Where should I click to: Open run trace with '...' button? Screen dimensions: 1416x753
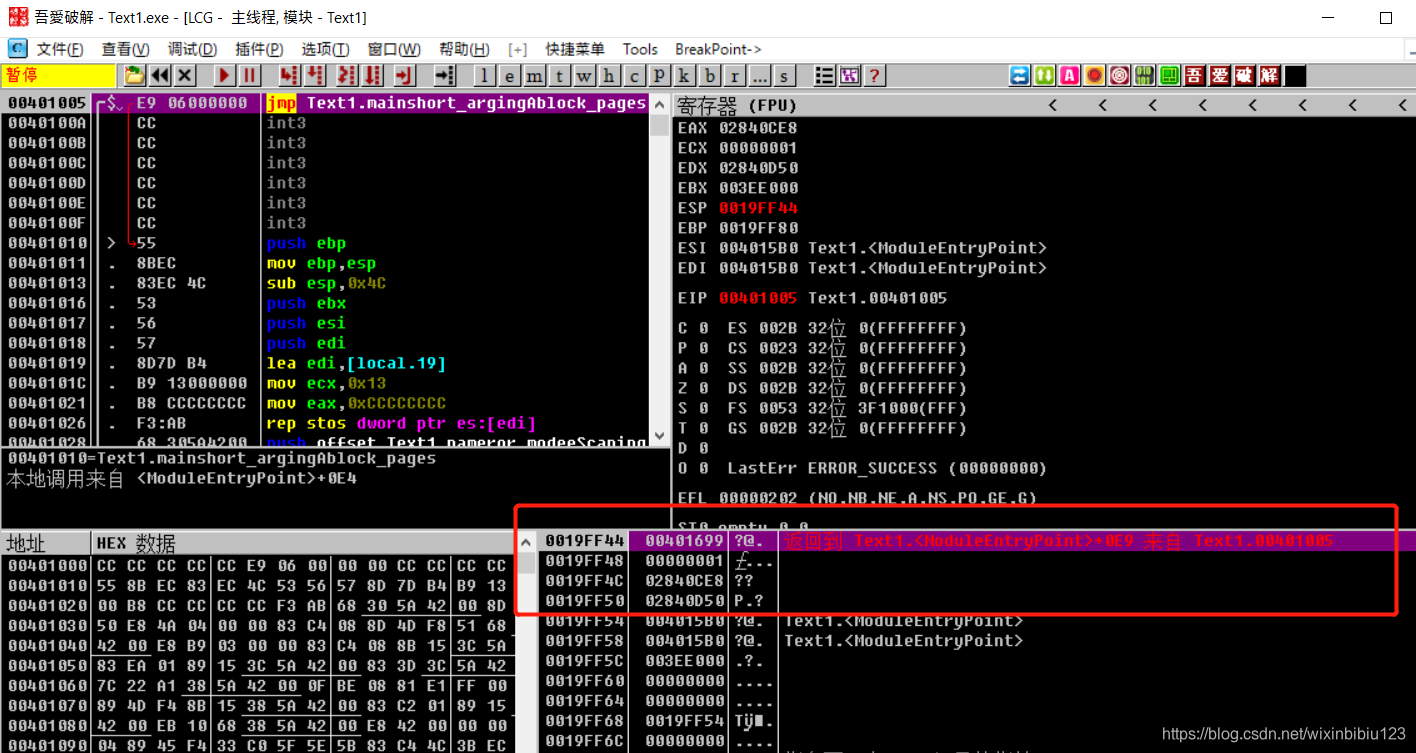point(760,76)
